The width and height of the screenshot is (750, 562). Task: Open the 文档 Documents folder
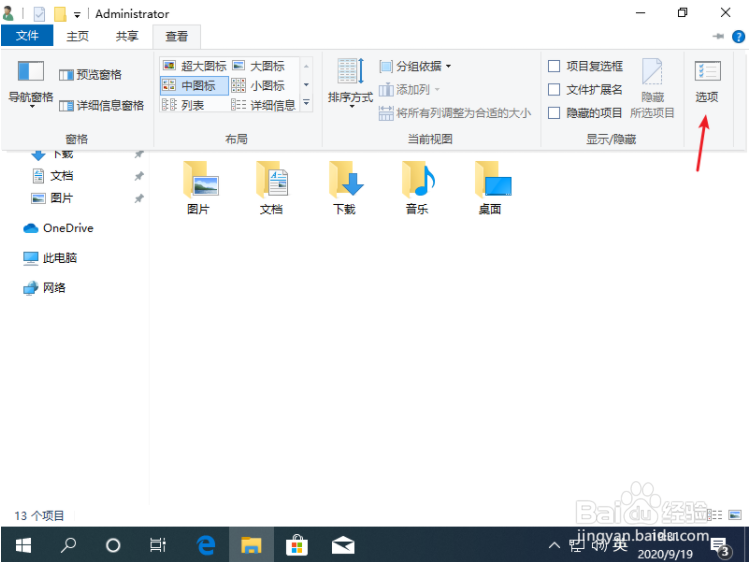pyautogui.click(x=272, y=187)
